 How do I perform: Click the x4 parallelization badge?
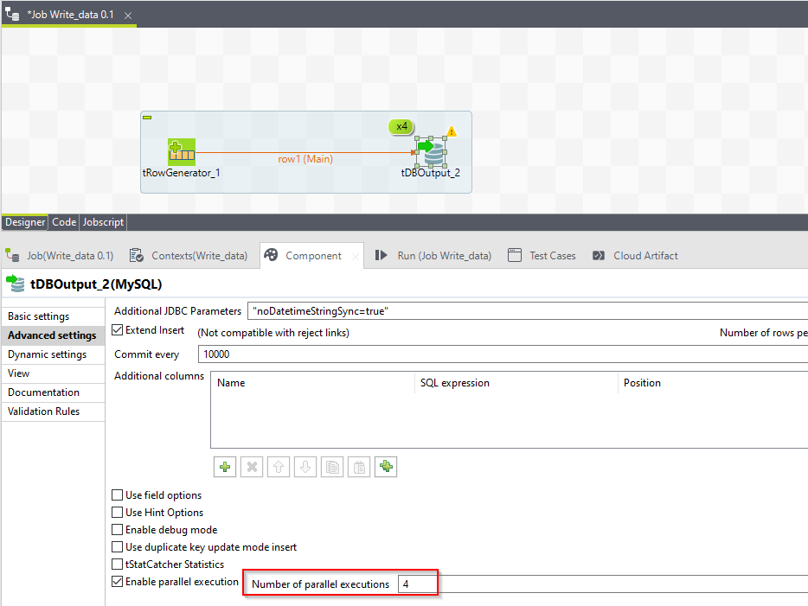[401, 127]
